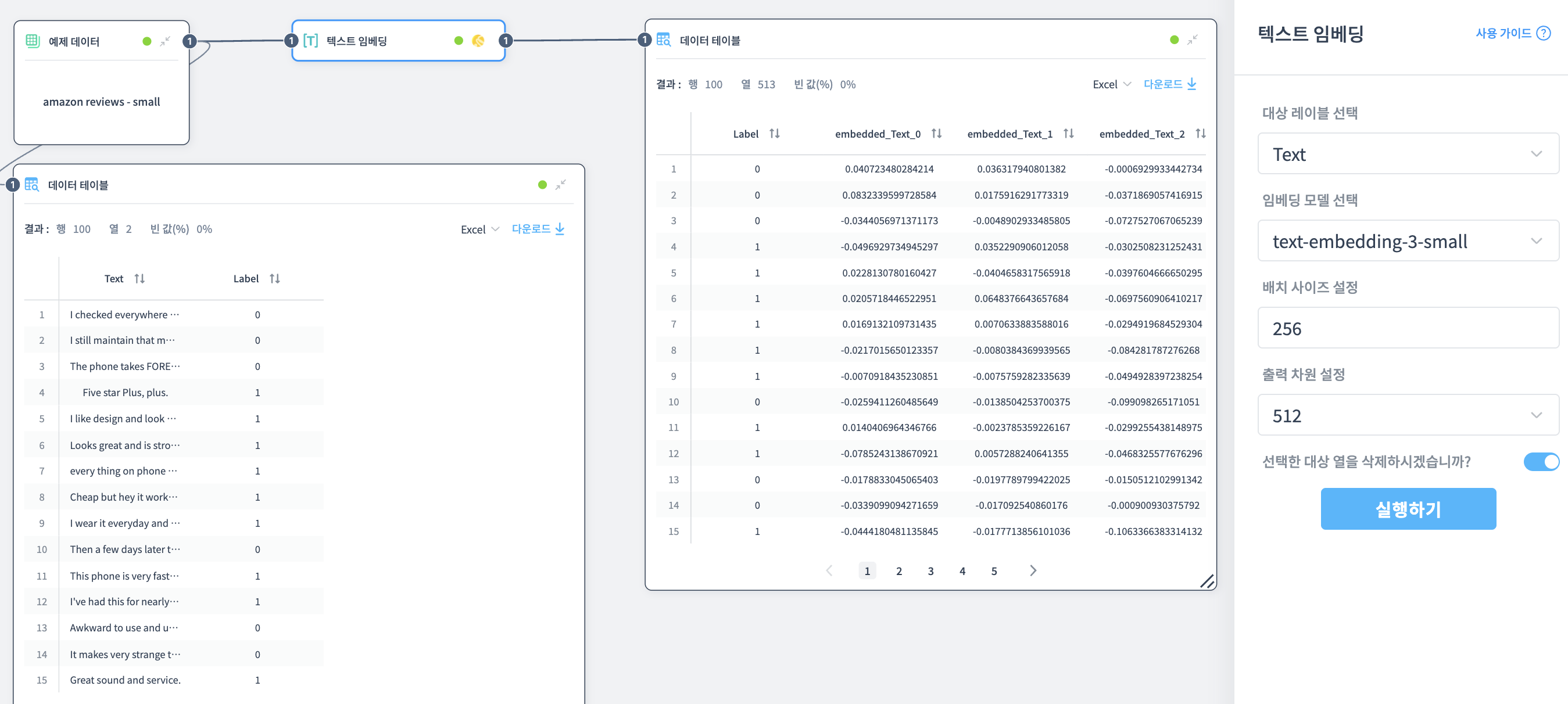Sort the Text column in left table
Viewport: 1568px width, 704px height.
(139, 279)
